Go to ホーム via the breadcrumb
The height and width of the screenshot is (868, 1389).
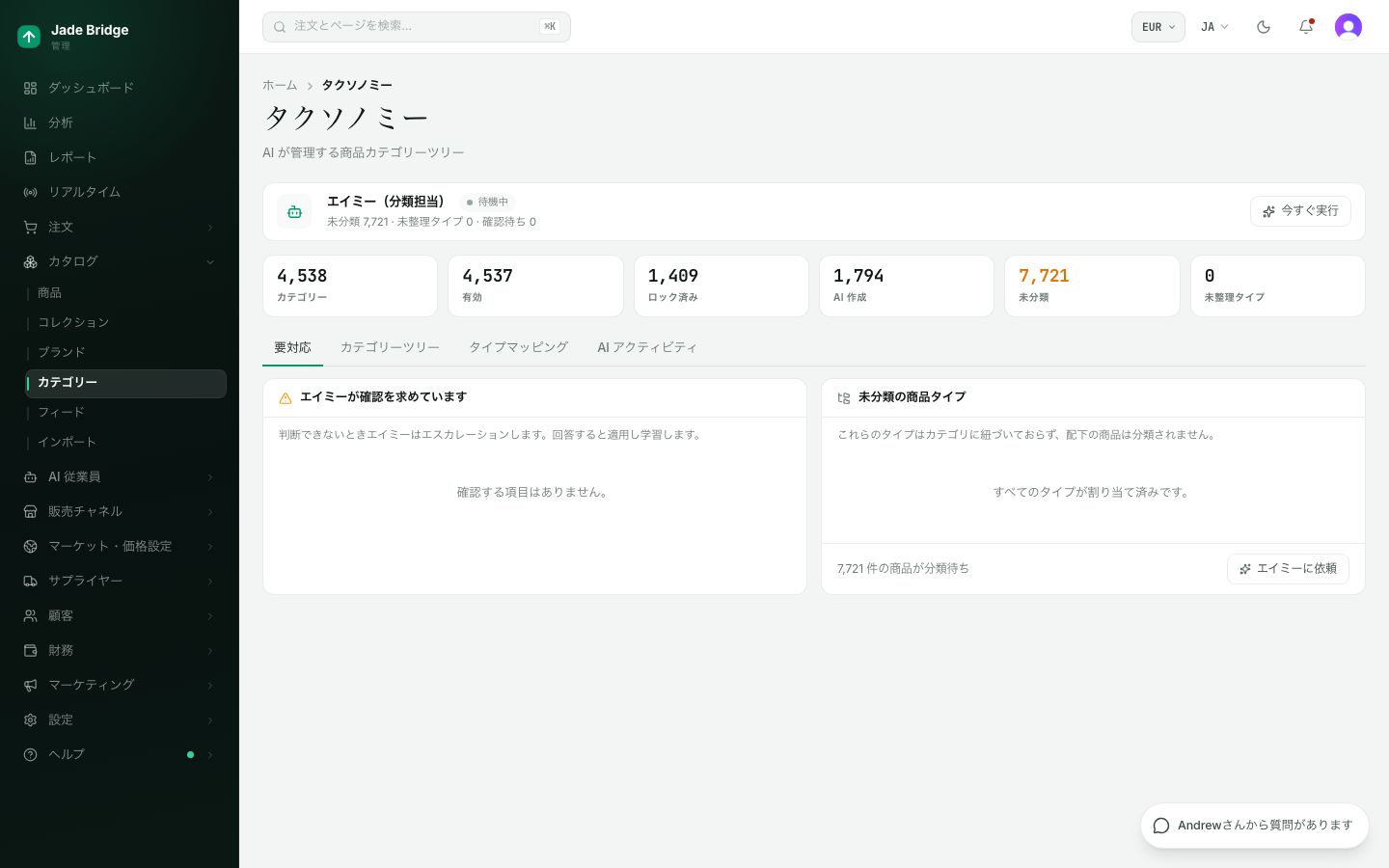(280, 85)
